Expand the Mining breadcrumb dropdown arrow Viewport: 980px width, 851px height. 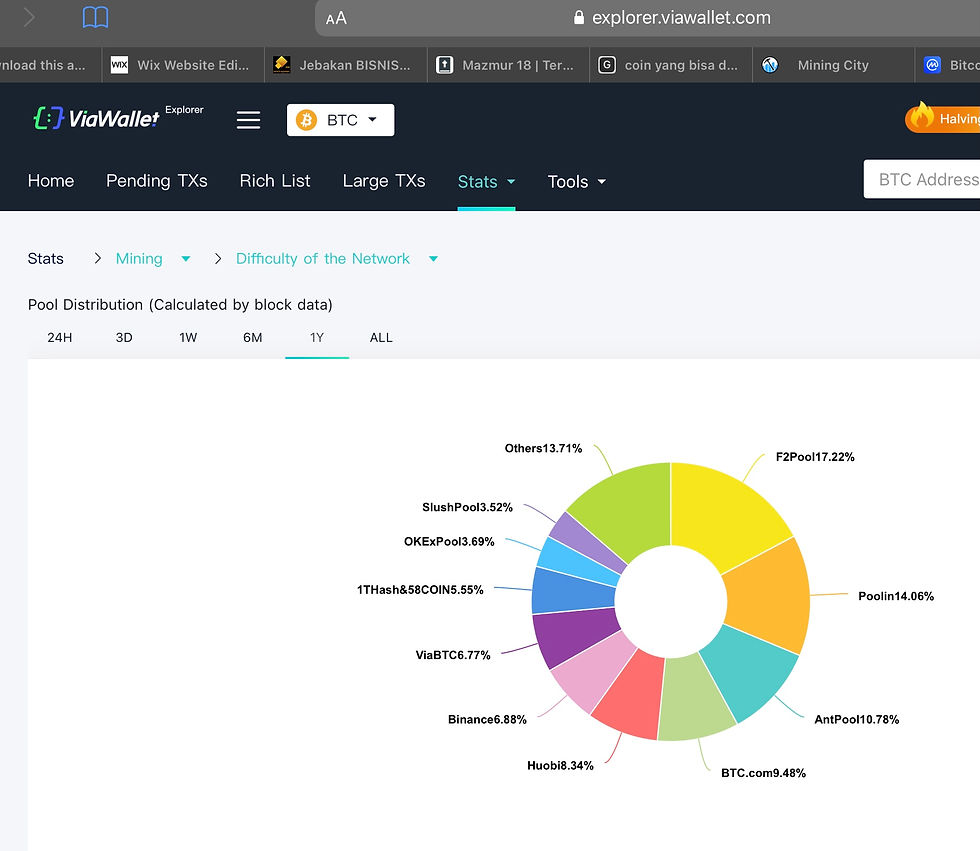186,259
